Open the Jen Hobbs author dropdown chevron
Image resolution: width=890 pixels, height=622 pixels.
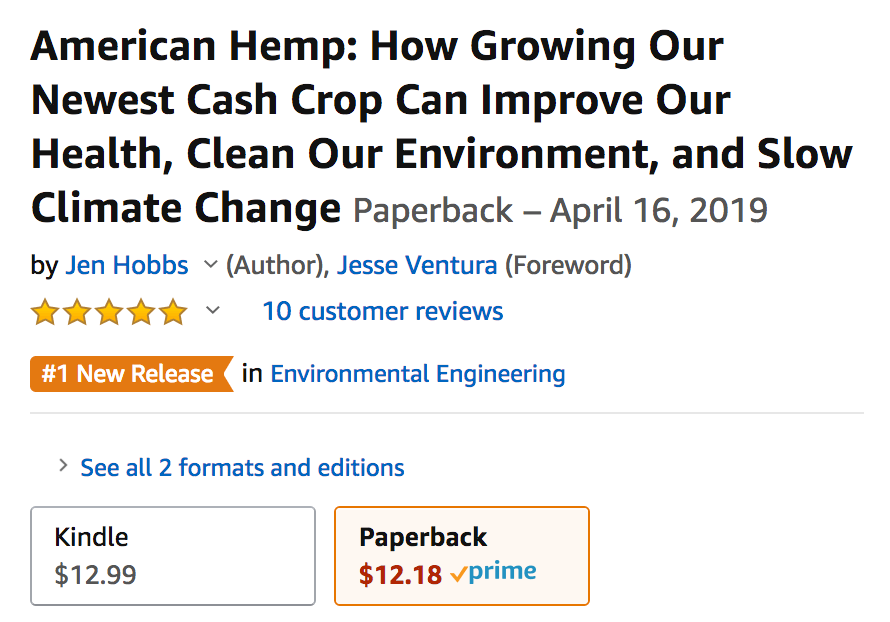click(211, 264)
